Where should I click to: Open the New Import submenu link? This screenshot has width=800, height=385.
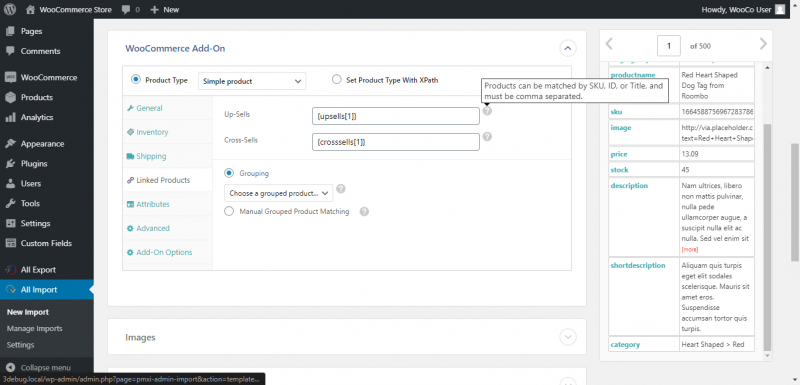tap(28, 312)
